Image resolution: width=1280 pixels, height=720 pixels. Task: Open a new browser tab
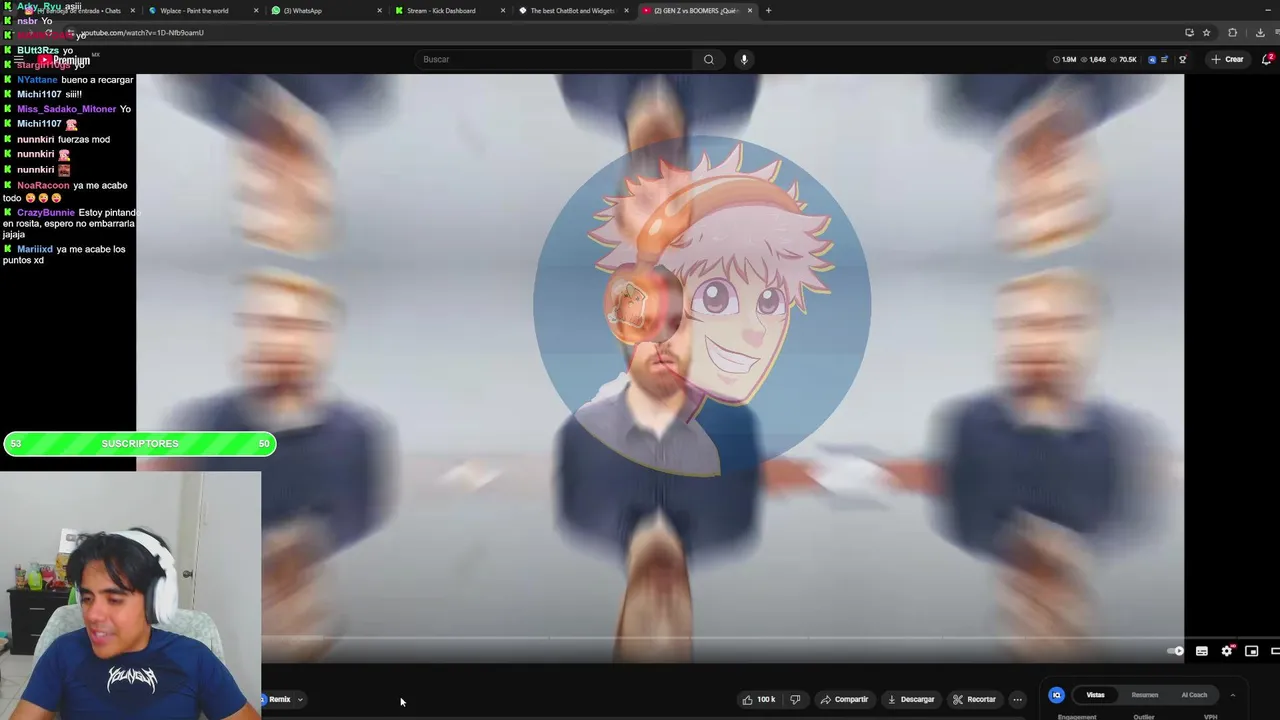pyautogui.click(x=768, y=11)
